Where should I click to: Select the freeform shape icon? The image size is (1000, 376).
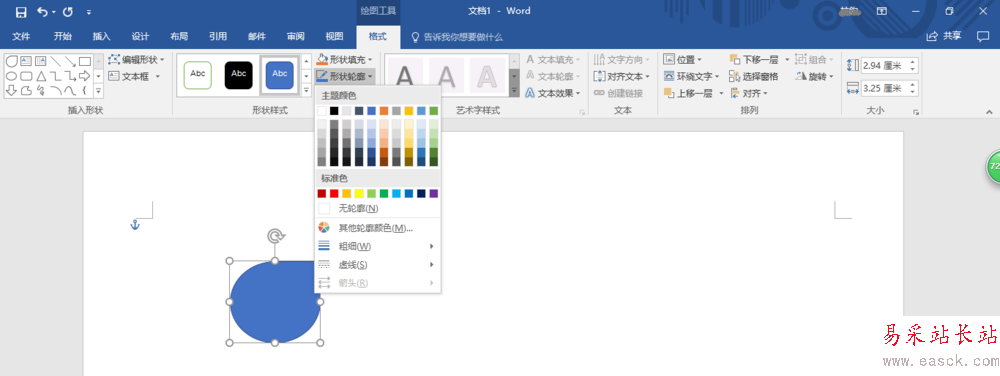pos(26,90)
